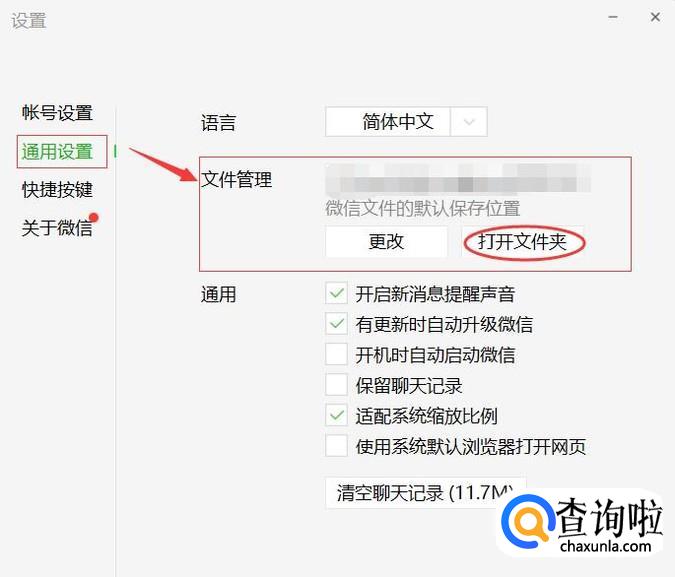Check 保留聊天记录 option
This screenshot has width=675, height=577.
[x=336, y=385]
